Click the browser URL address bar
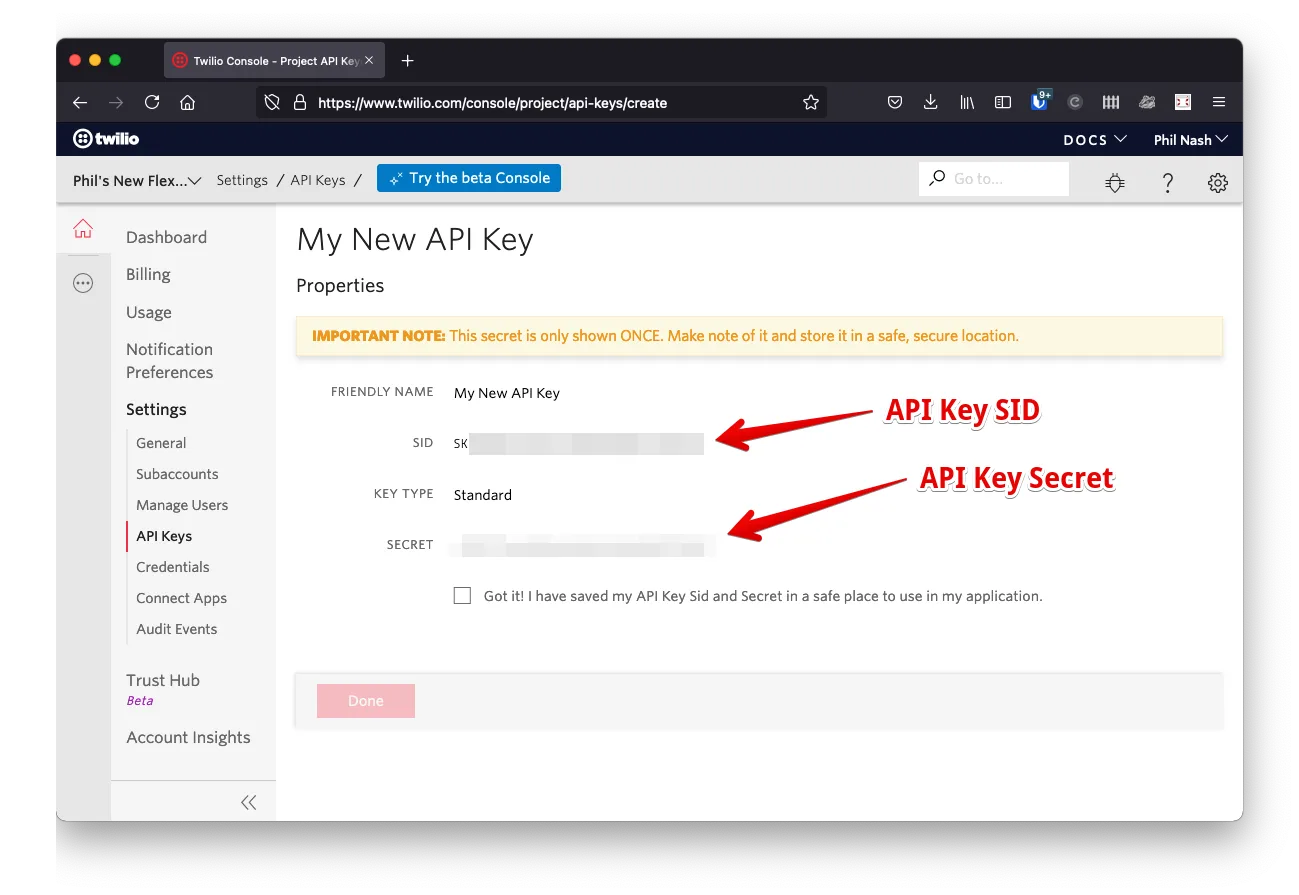Image resolution: width=1299 pixels, height=895 pixels. tap(541, 102)
